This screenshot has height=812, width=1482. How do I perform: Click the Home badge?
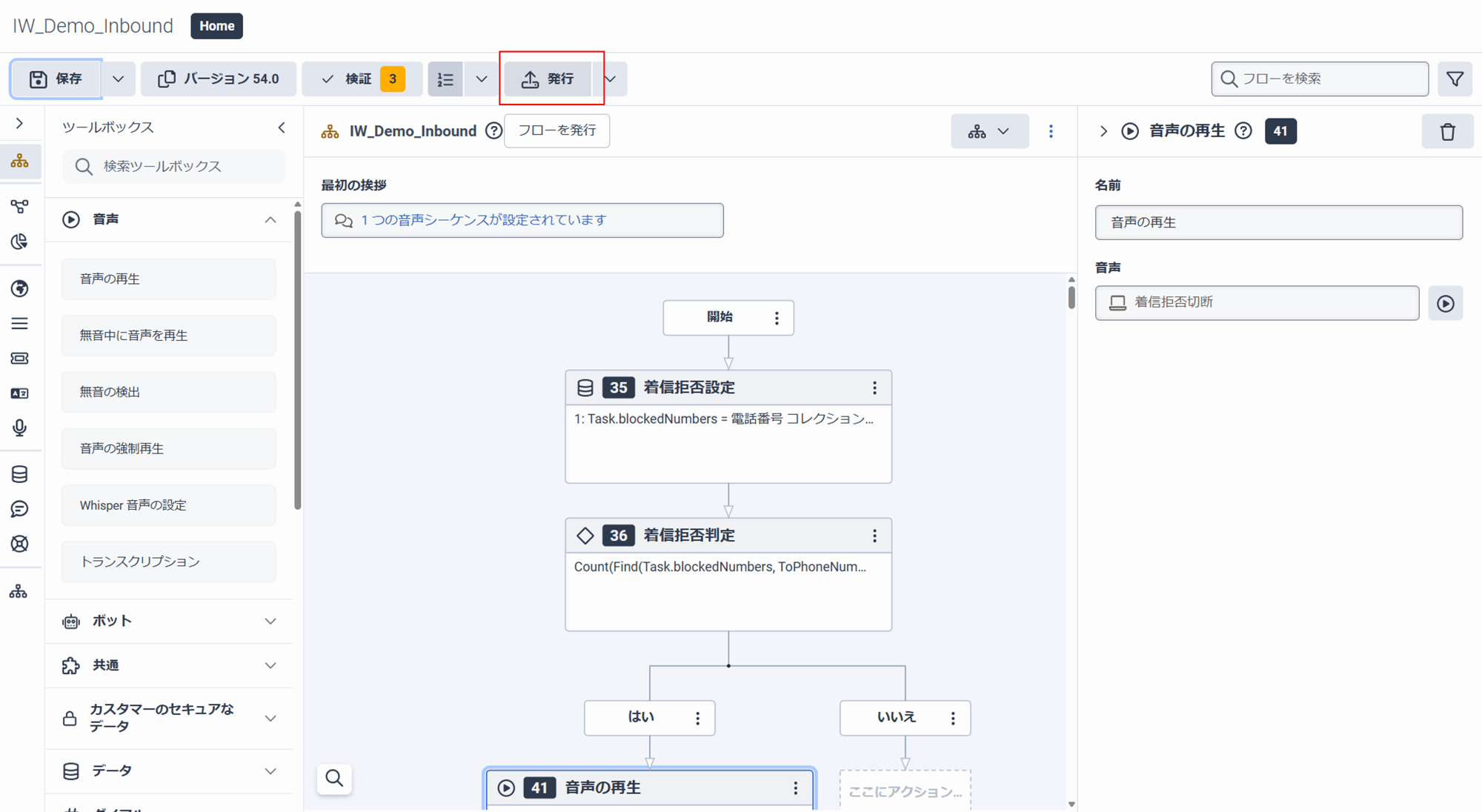(216, 26)
